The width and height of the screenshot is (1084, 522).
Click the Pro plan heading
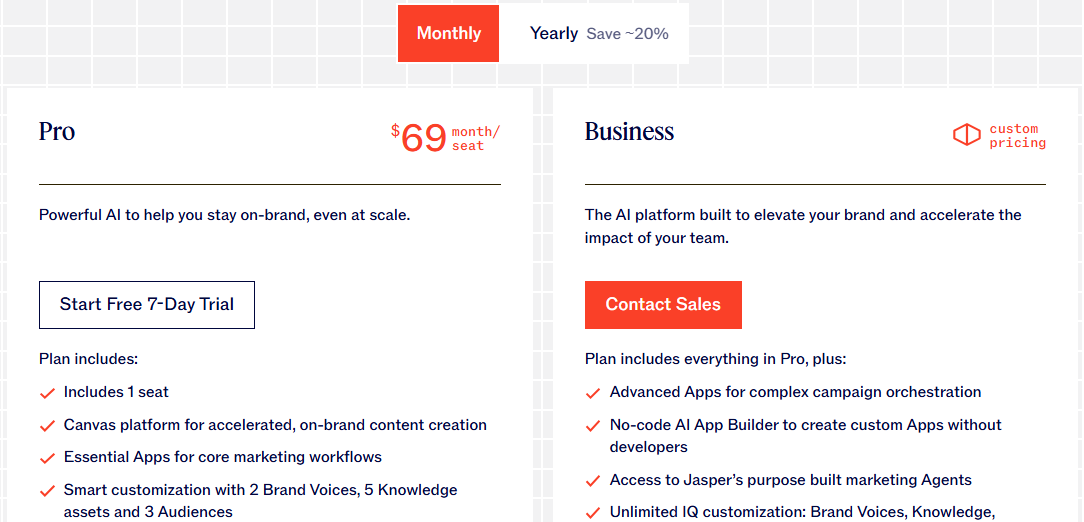click(57, 132)
